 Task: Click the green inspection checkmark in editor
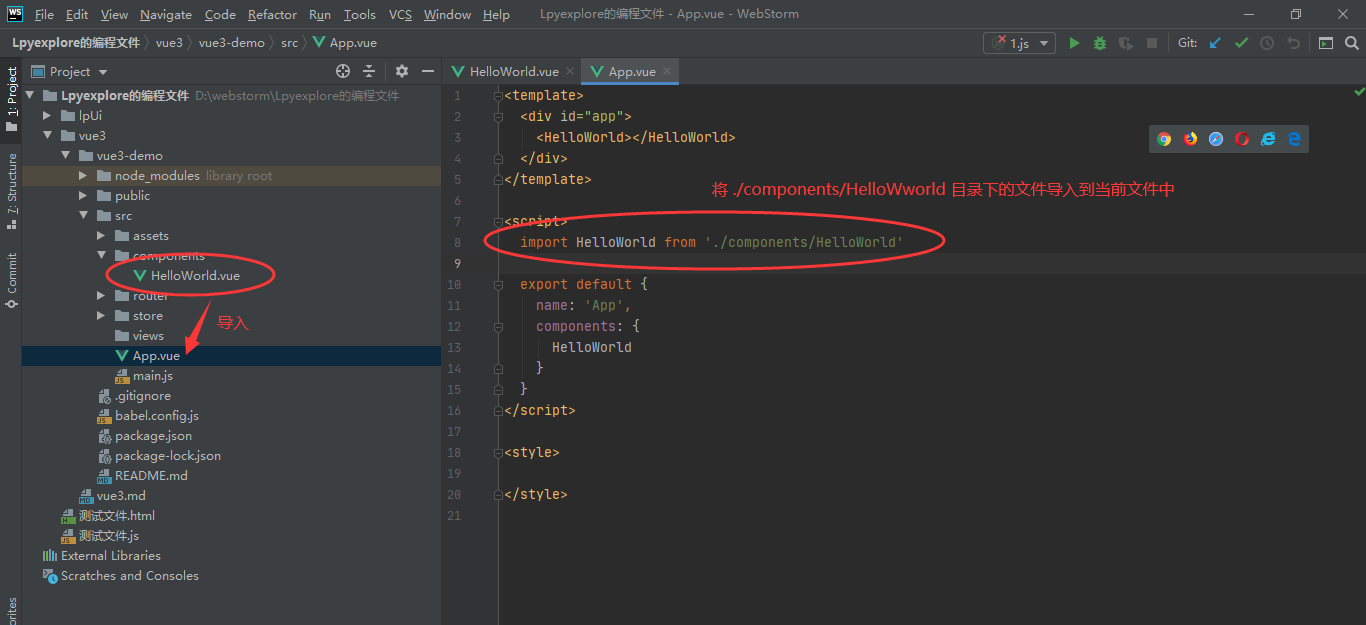(1359, 92)
